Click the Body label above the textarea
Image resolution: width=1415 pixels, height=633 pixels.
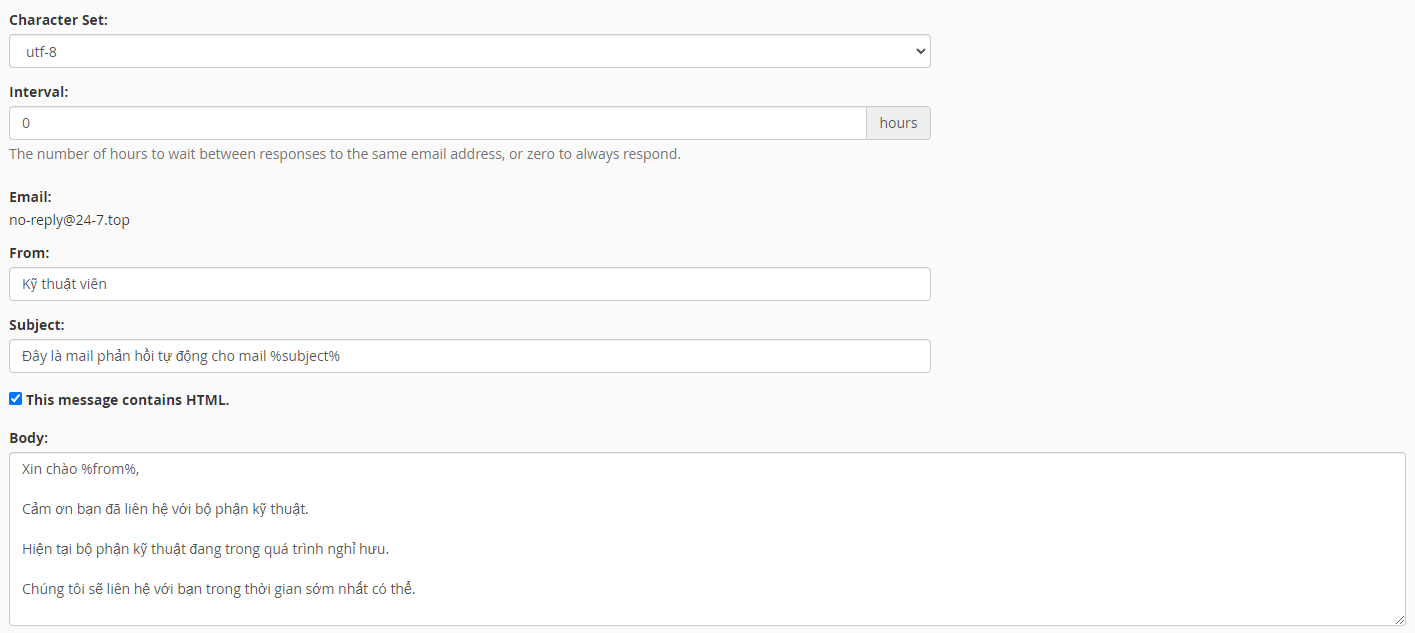(29, 438)
